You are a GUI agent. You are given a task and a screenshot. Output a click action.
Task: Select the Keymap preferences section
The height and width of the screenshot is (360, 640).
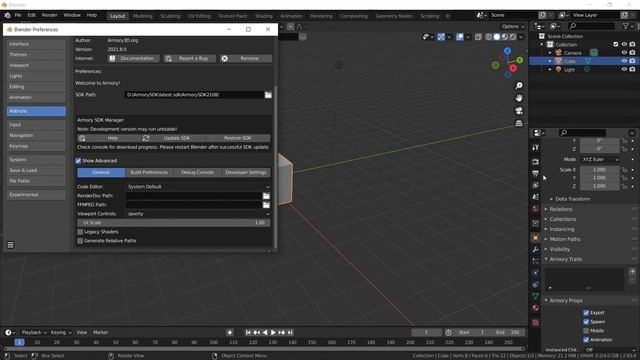36,146
